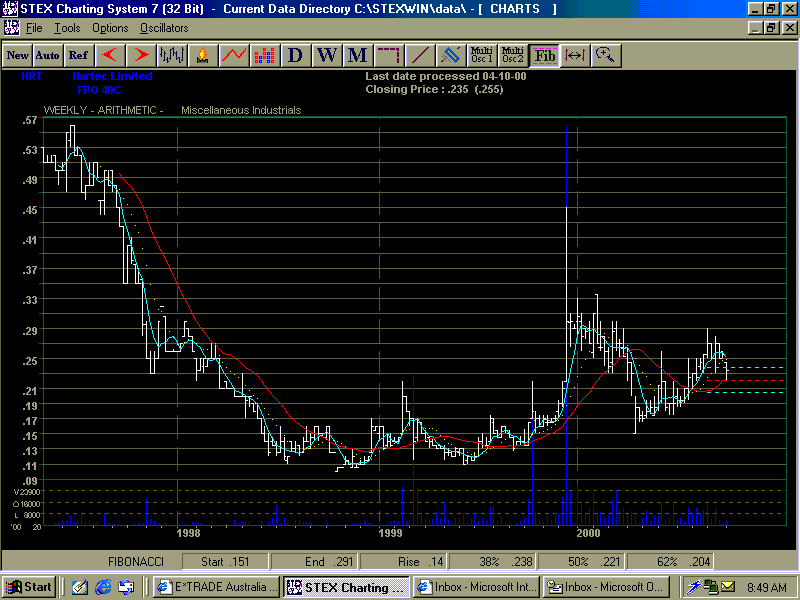The image size is (800, 600).
Task: Click the FPO 40C security type label
Action: tap(99, 90)
